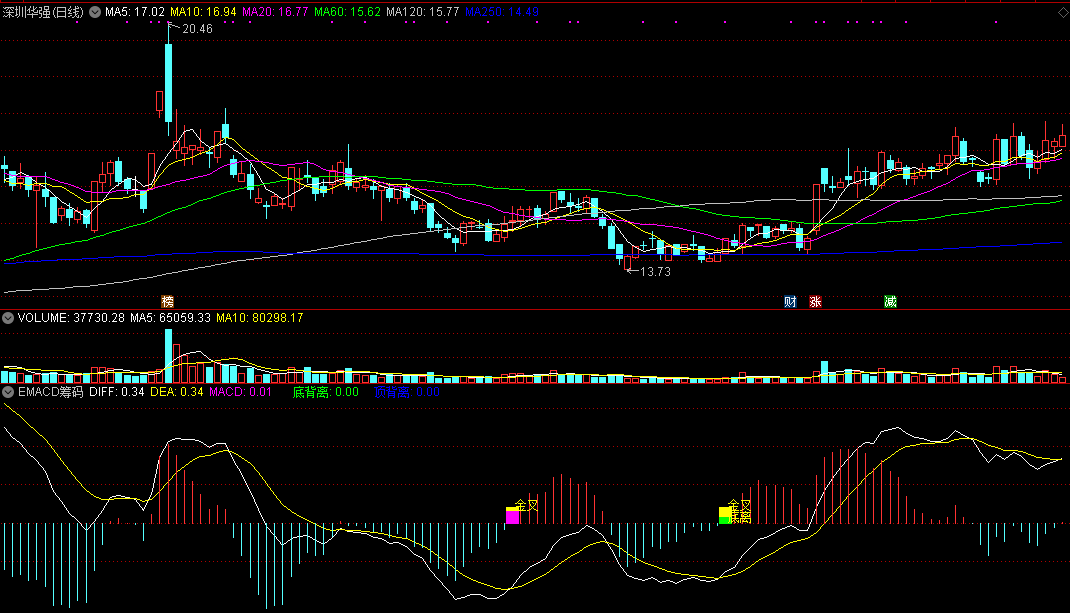Click the MA10: 16.94 label
The image size is (1070, 613).
point(203,12)
